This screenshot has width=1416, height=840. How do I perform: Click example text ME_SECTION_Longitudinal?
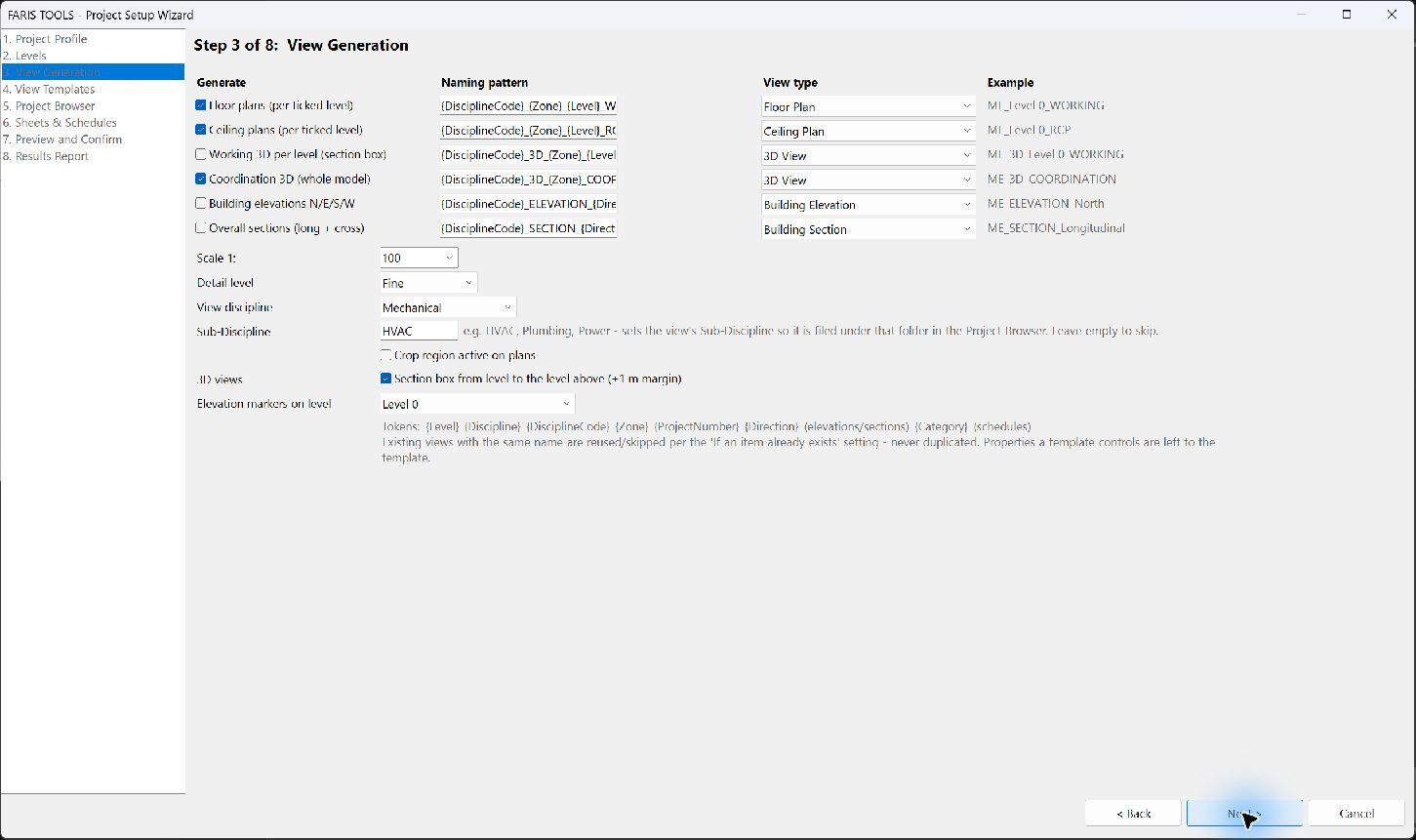coord(1056,228)
